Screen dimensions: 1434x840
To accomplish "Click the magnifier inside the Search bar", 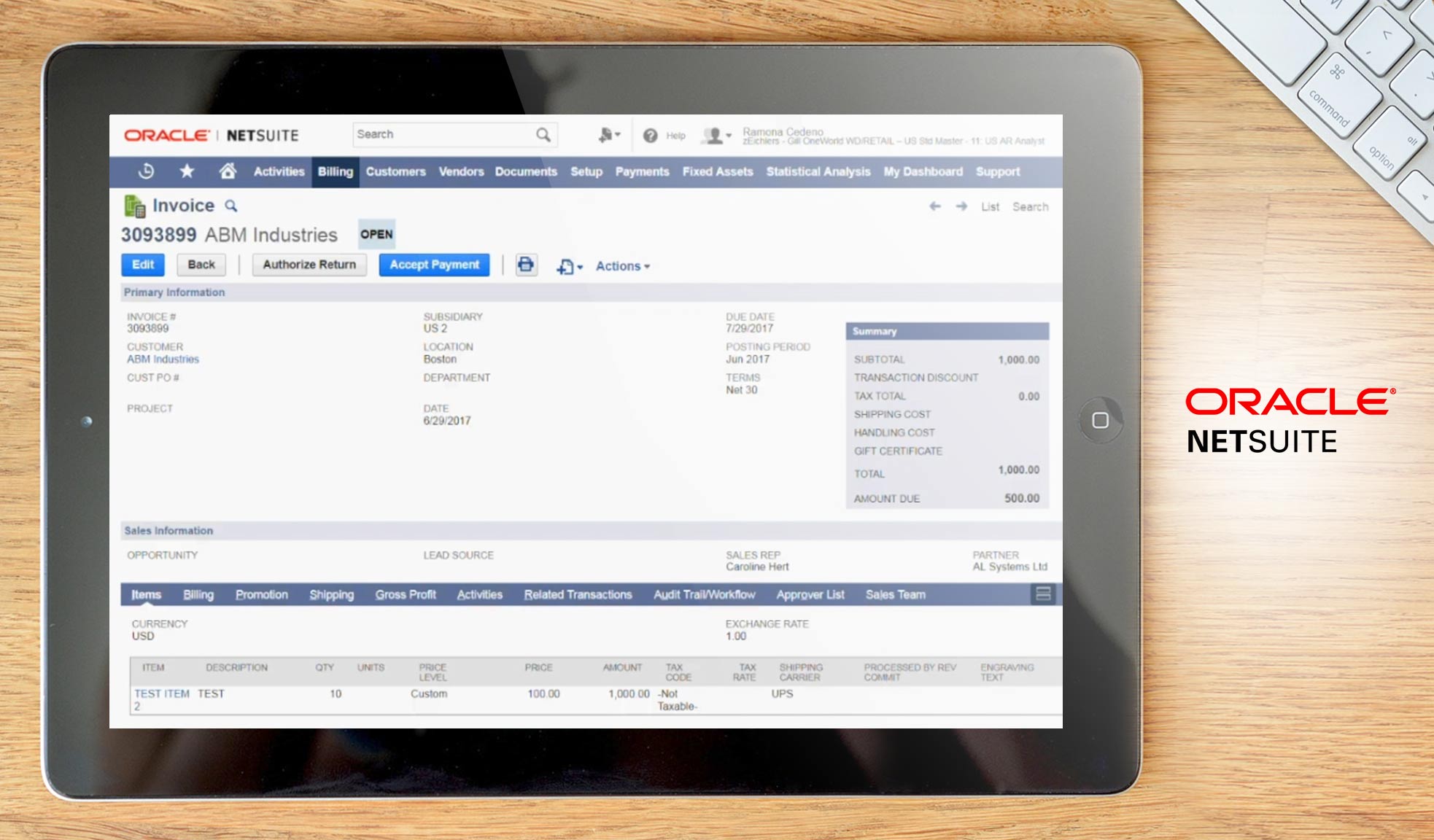I will [543, 135].
